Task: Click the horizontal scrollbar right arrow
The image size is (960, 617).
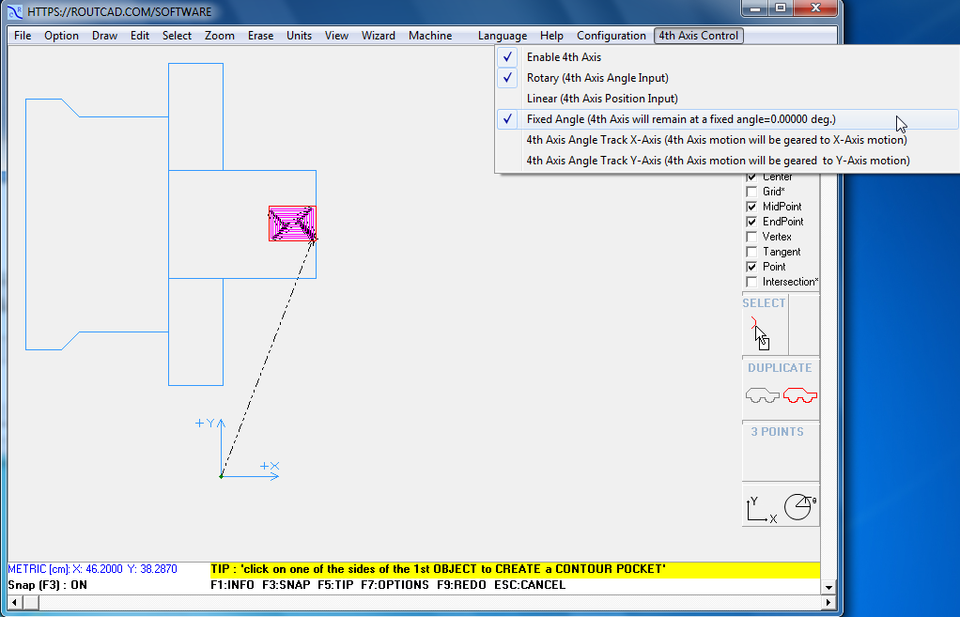Action: point(829,604)
